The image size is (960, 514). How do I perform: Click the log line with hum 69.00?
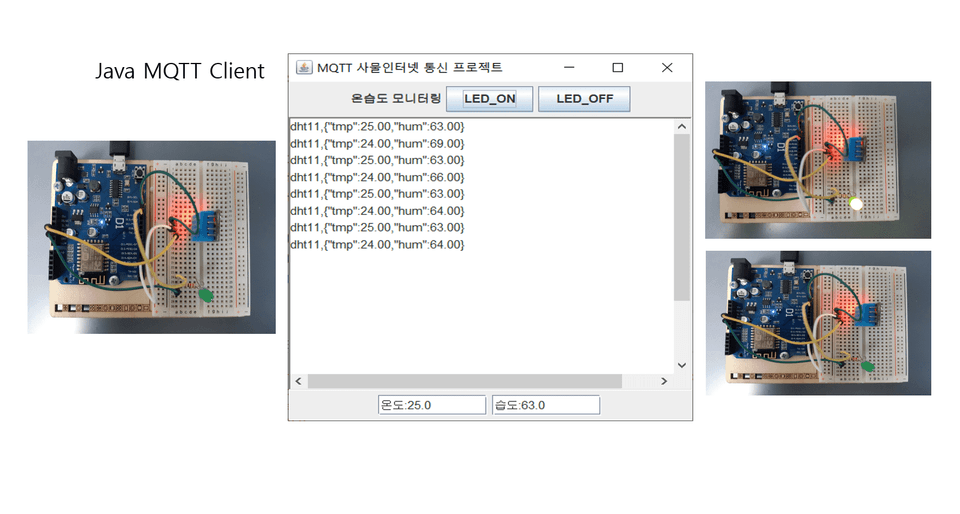point(377,144)
